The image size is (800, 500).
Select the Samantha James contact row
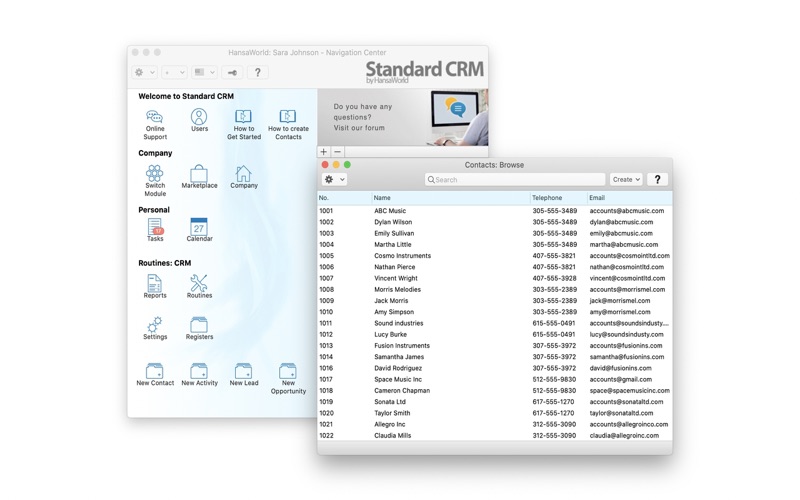coord(494,357)
